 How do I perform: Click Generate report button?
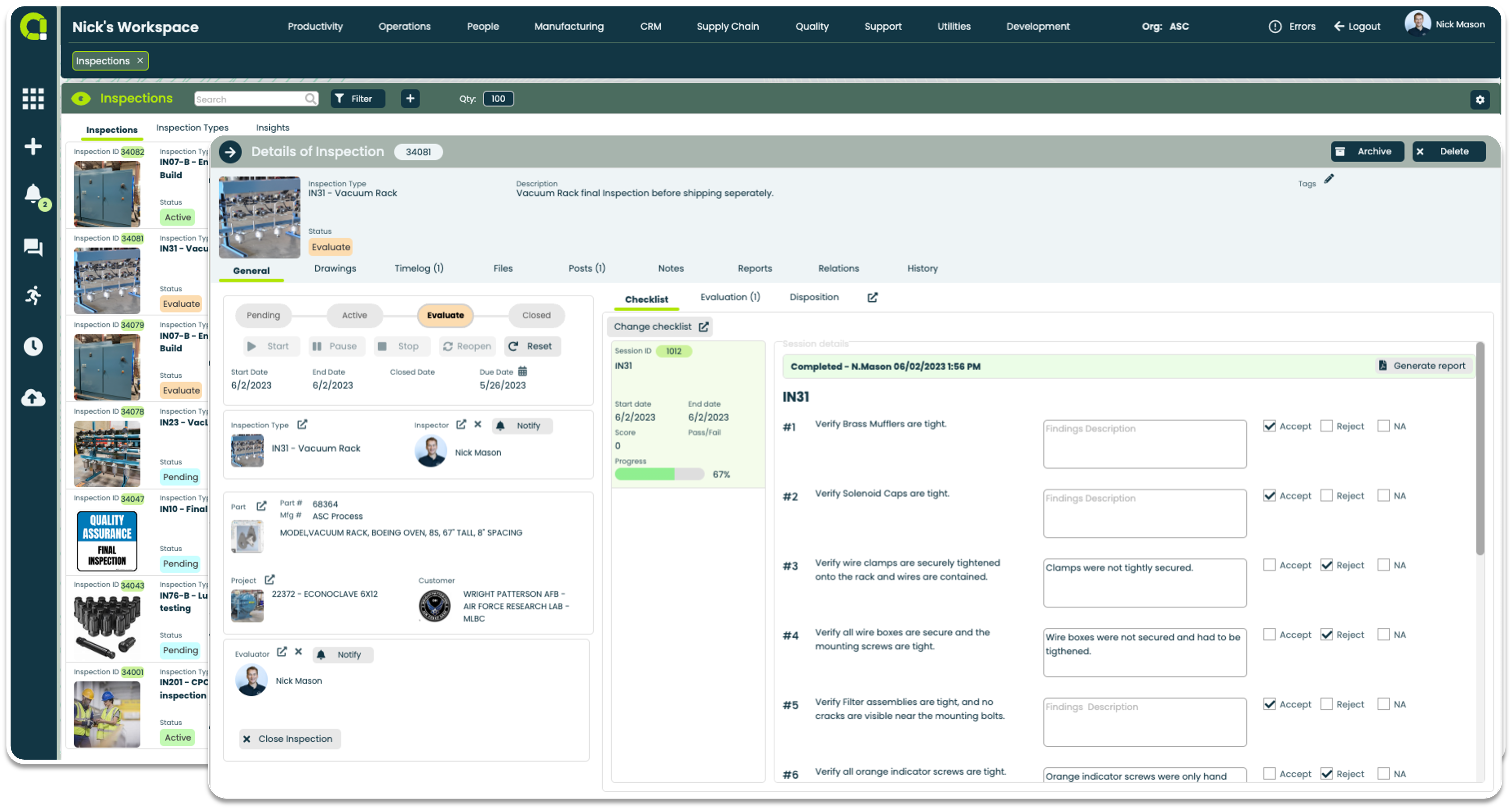[1423, 367]
